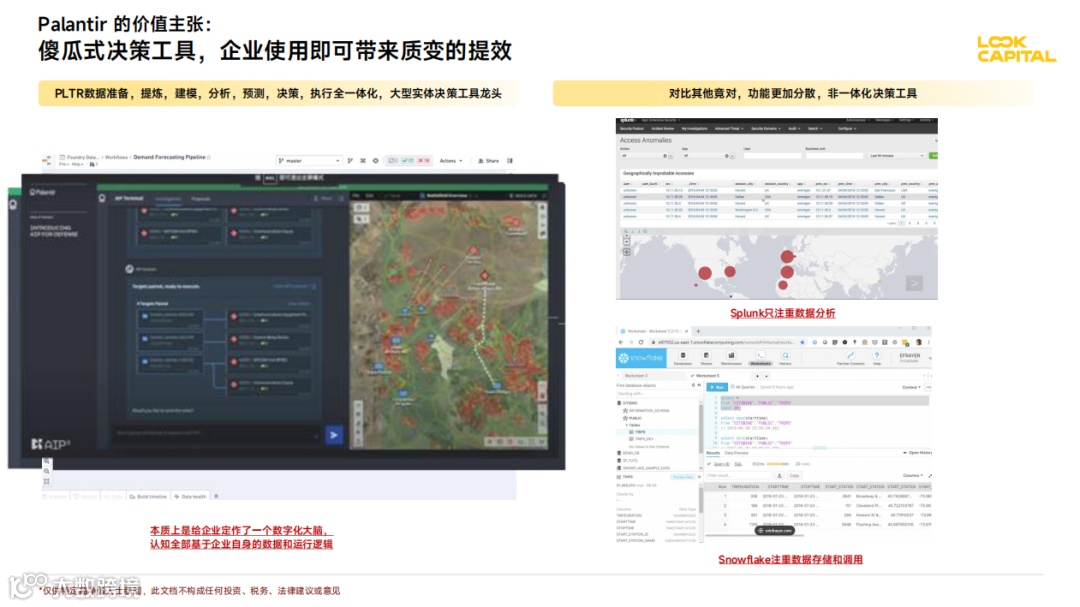Screen dimensions: 1080x607
Task: Open the Foundry Actions dropdown
Action: point(451,161)
